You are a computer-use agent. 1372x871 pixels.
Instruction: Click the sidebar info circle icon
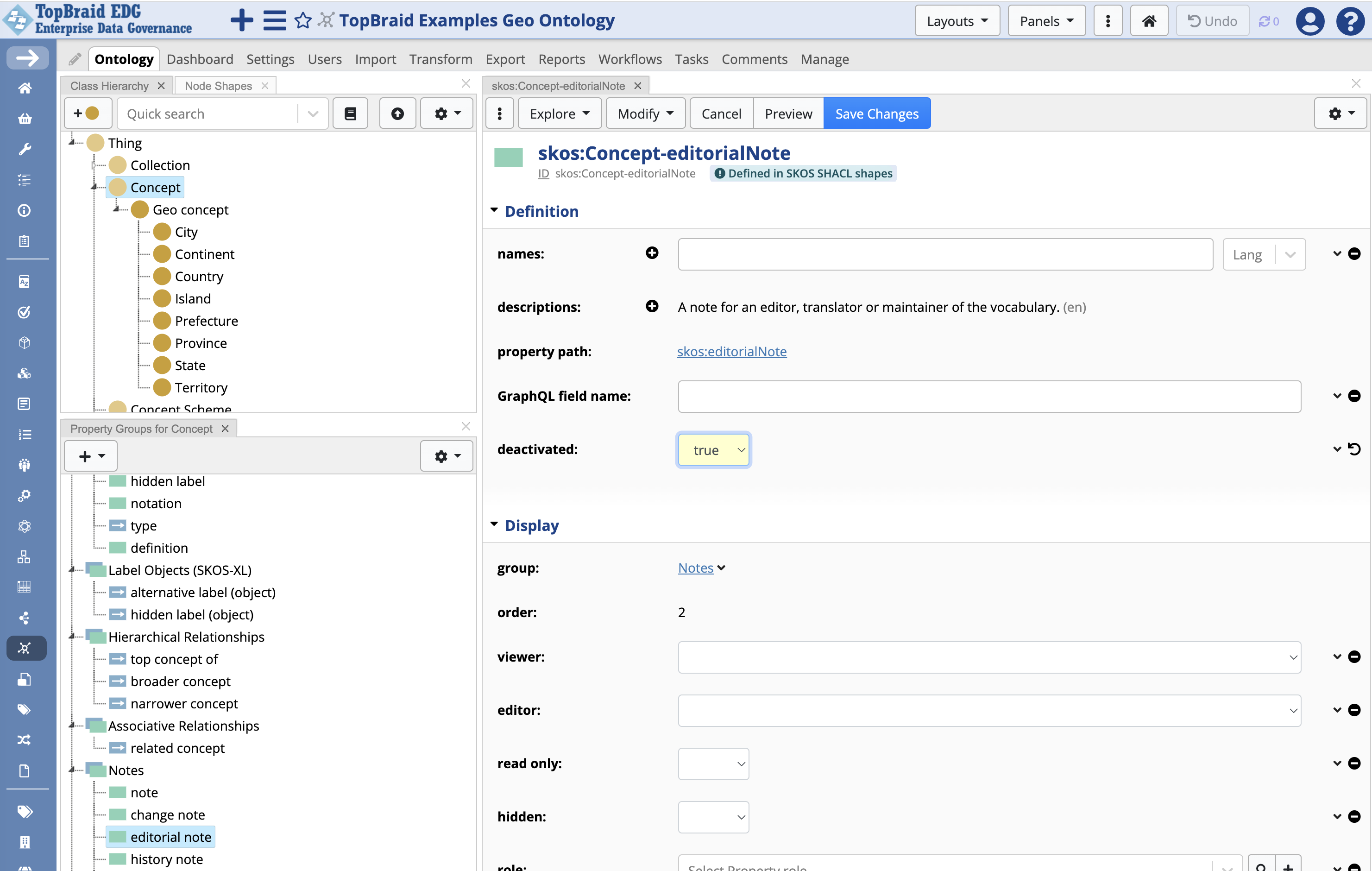(x=25, y=210)
